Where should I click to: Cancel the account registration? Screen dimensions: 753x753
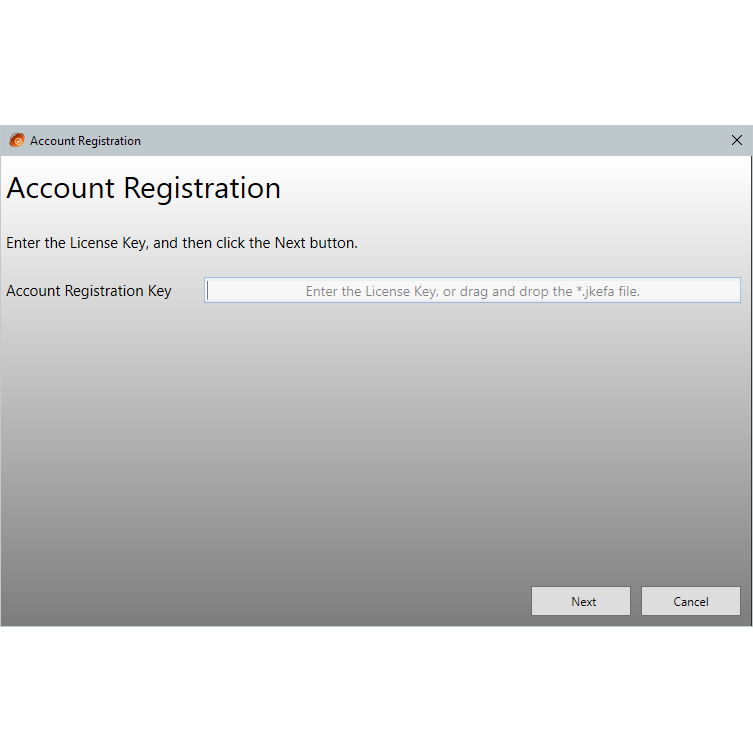(690, 601)
